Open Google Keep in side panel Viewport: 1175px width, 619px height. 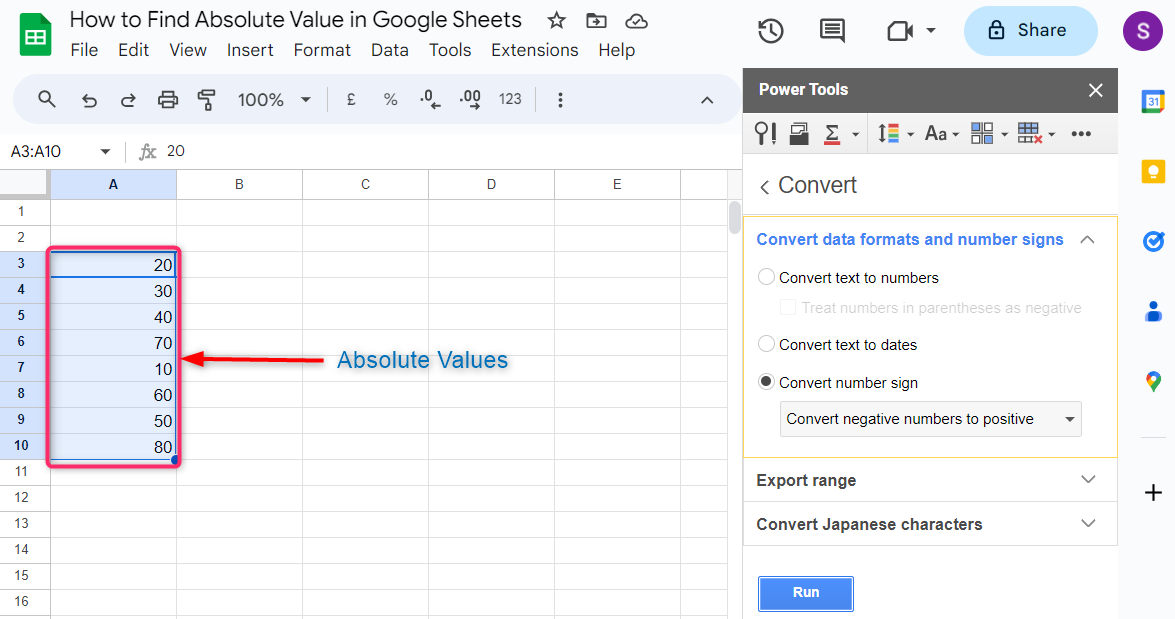1153,172
